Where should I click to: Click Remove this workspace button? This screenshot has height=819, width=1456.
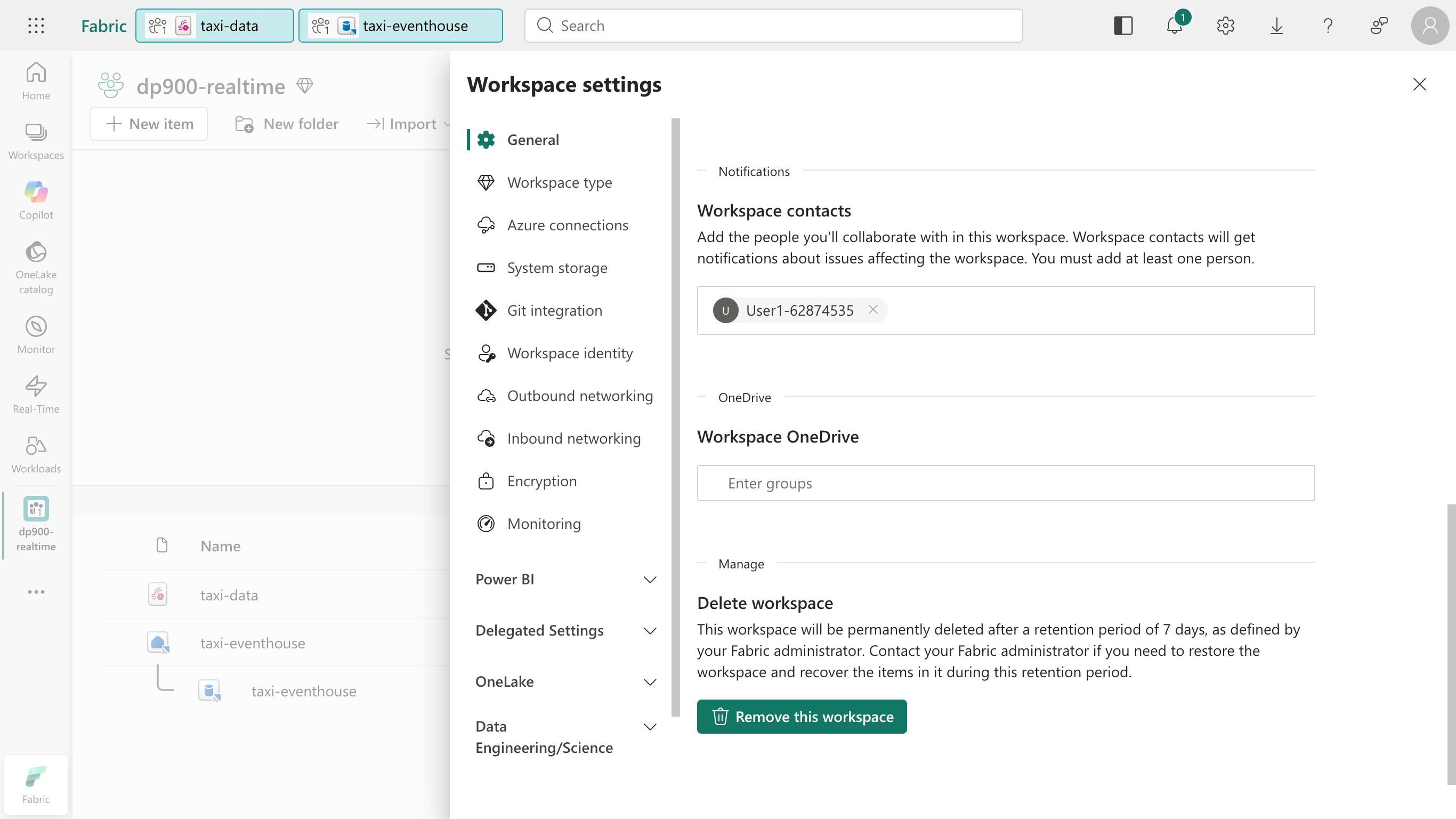(x=802, y=717)
